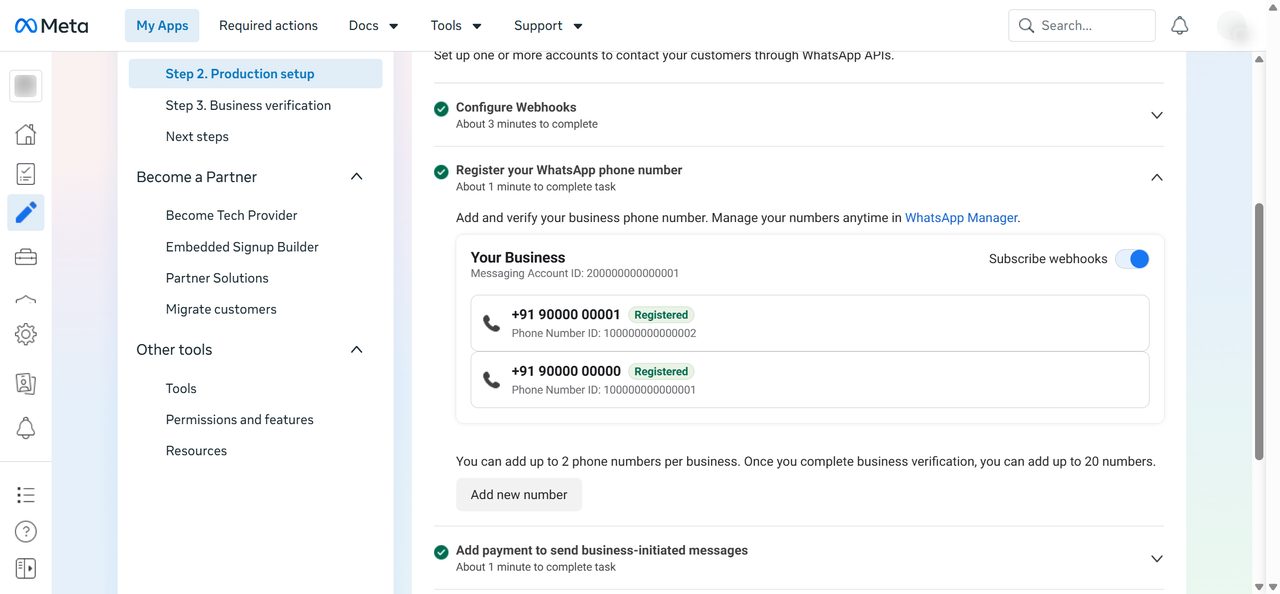Screen dimensions: 1280x594
Task: Open app settings gear icon in sidebar
Action: [x=26, y=335]
